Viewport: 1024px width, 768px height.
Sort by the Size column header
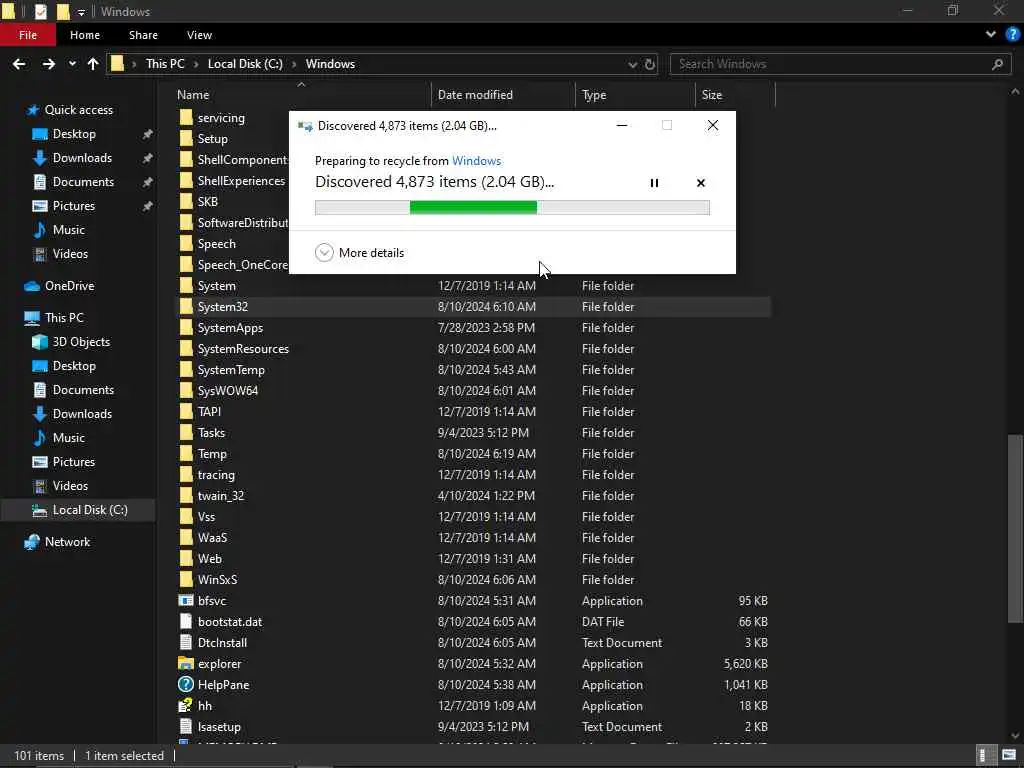(x=712, y=95)
